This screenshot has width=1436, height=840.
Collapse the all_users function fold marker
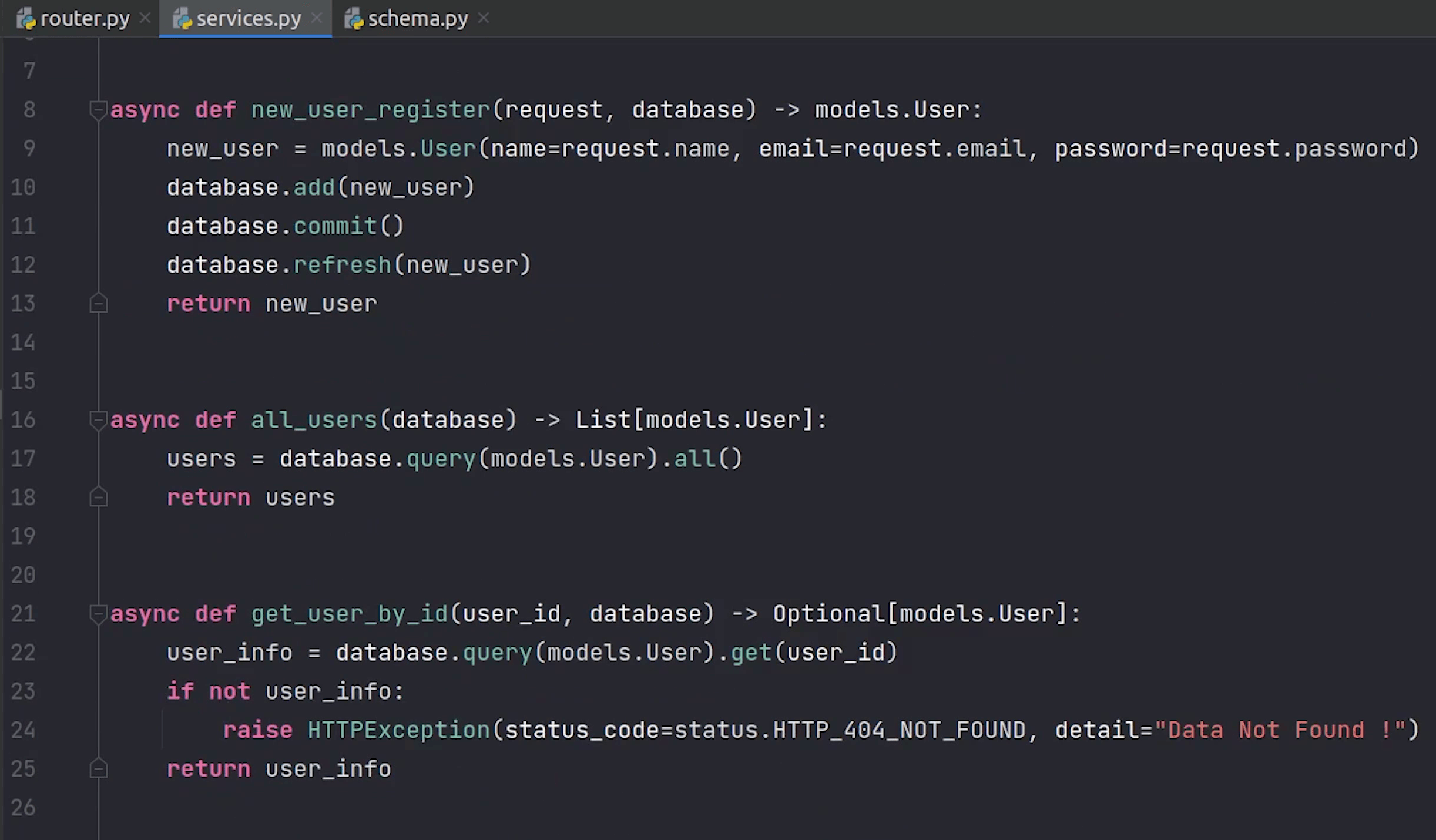(98, 419)
